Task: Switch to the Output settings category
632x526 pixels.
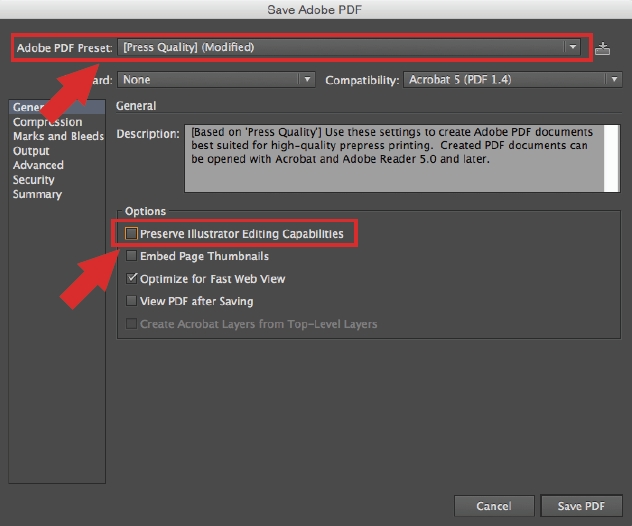Action: tap(31, 151)
